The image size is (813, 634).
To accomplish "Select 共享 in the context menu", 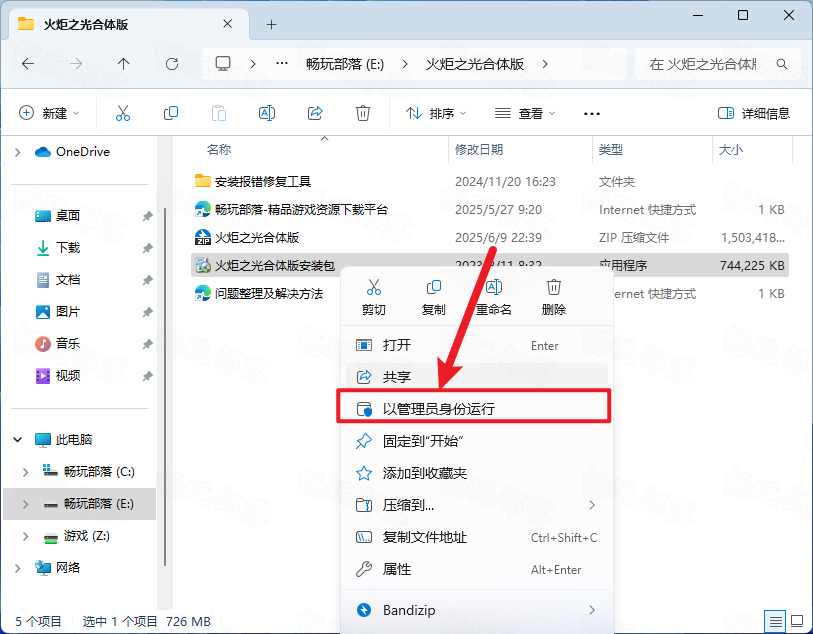I will (476, 377).
